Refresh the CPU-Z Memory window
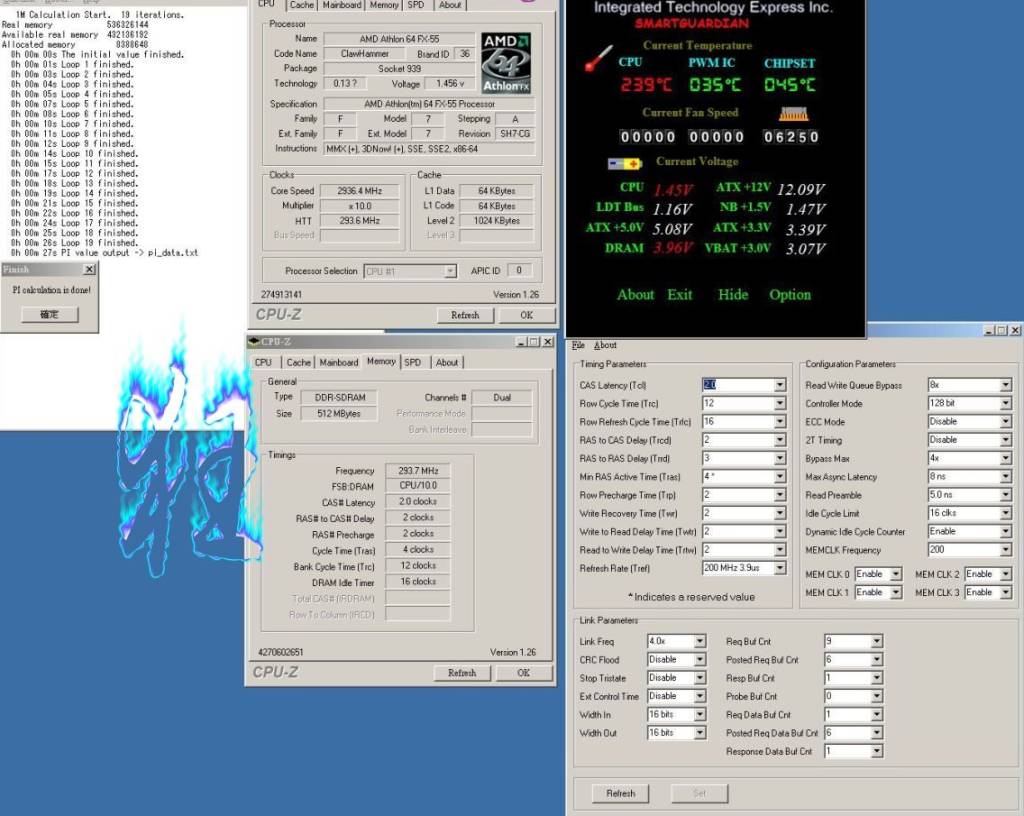 point(462,673)
